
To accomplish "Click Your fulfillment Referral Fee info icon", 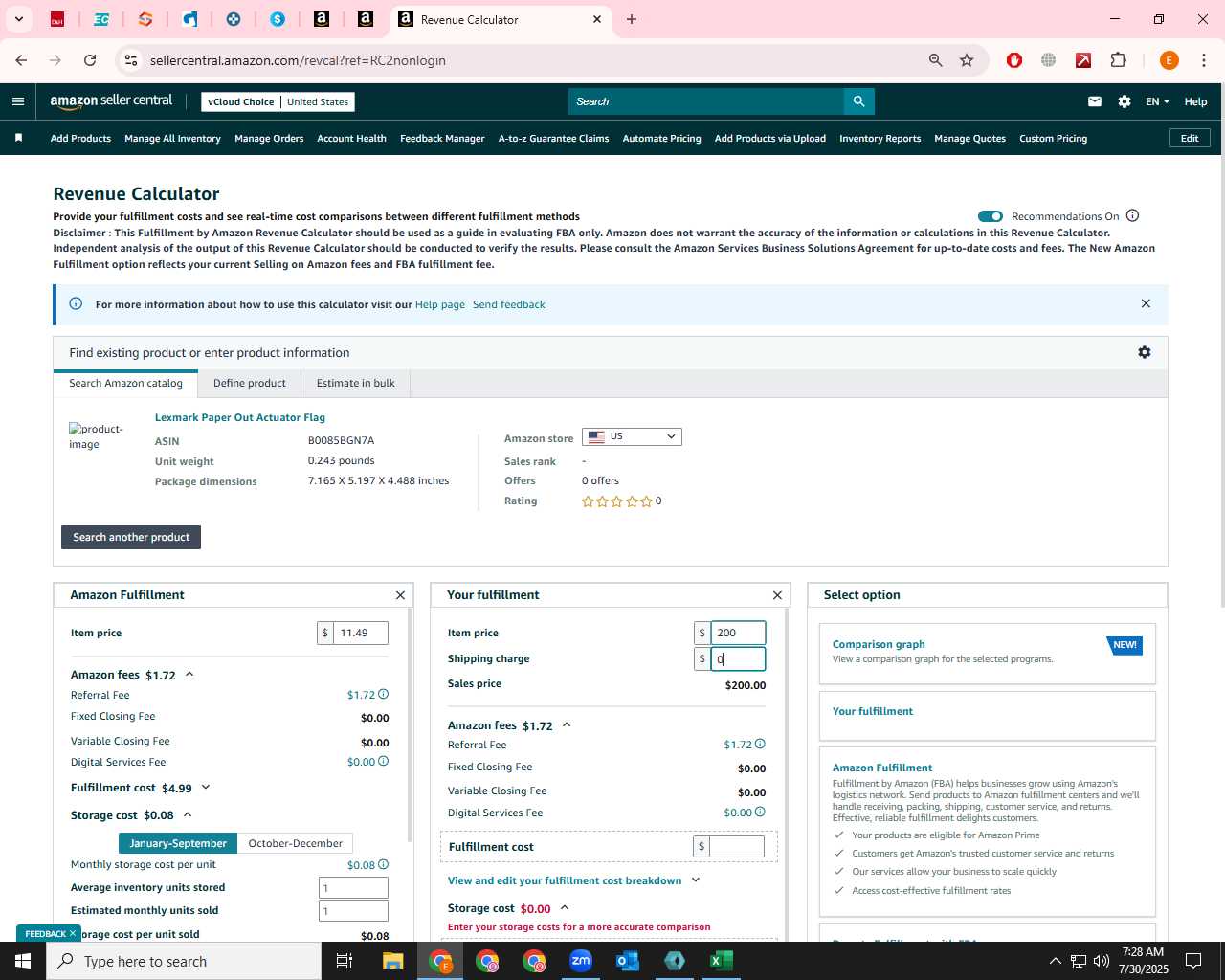I will tap(760, 744).
